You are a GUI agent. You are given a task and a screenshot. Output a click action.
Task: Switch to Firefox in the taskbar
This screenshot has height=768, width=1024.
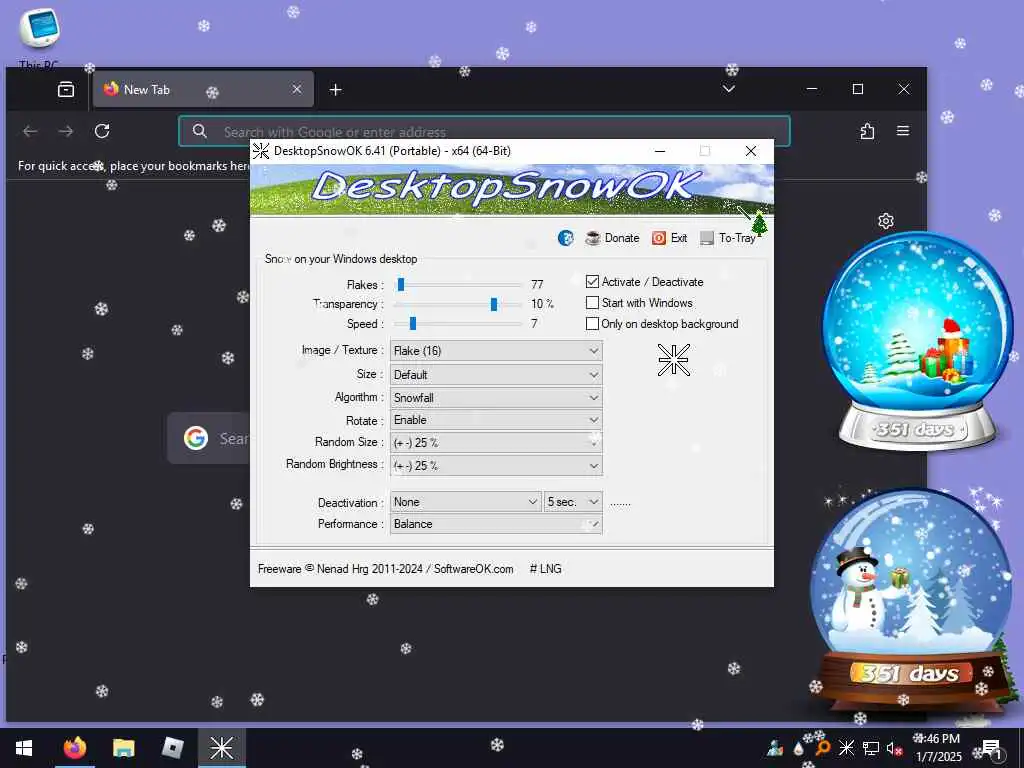[74, 748]
